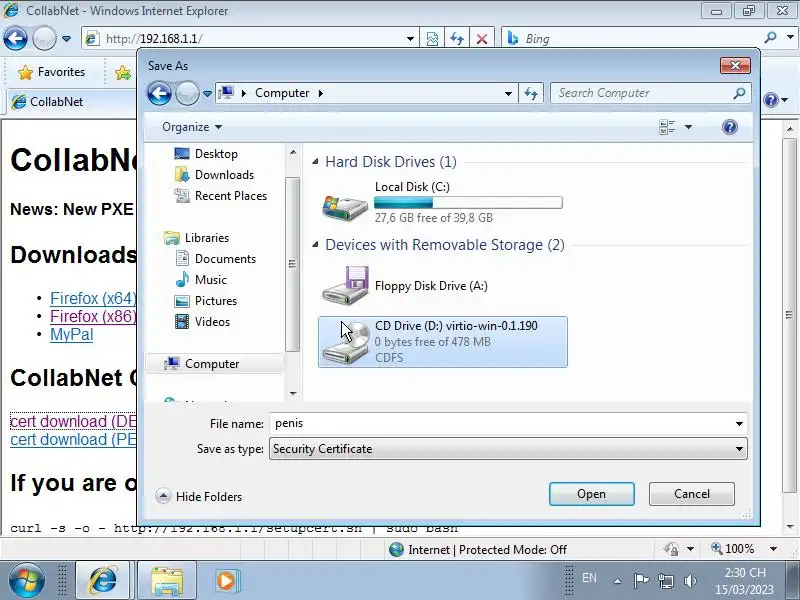Image resolution: width=800 pixels, height=600 pixels.
Task: Open Windows Media Player from taskbar
Action: pos(226,581)
